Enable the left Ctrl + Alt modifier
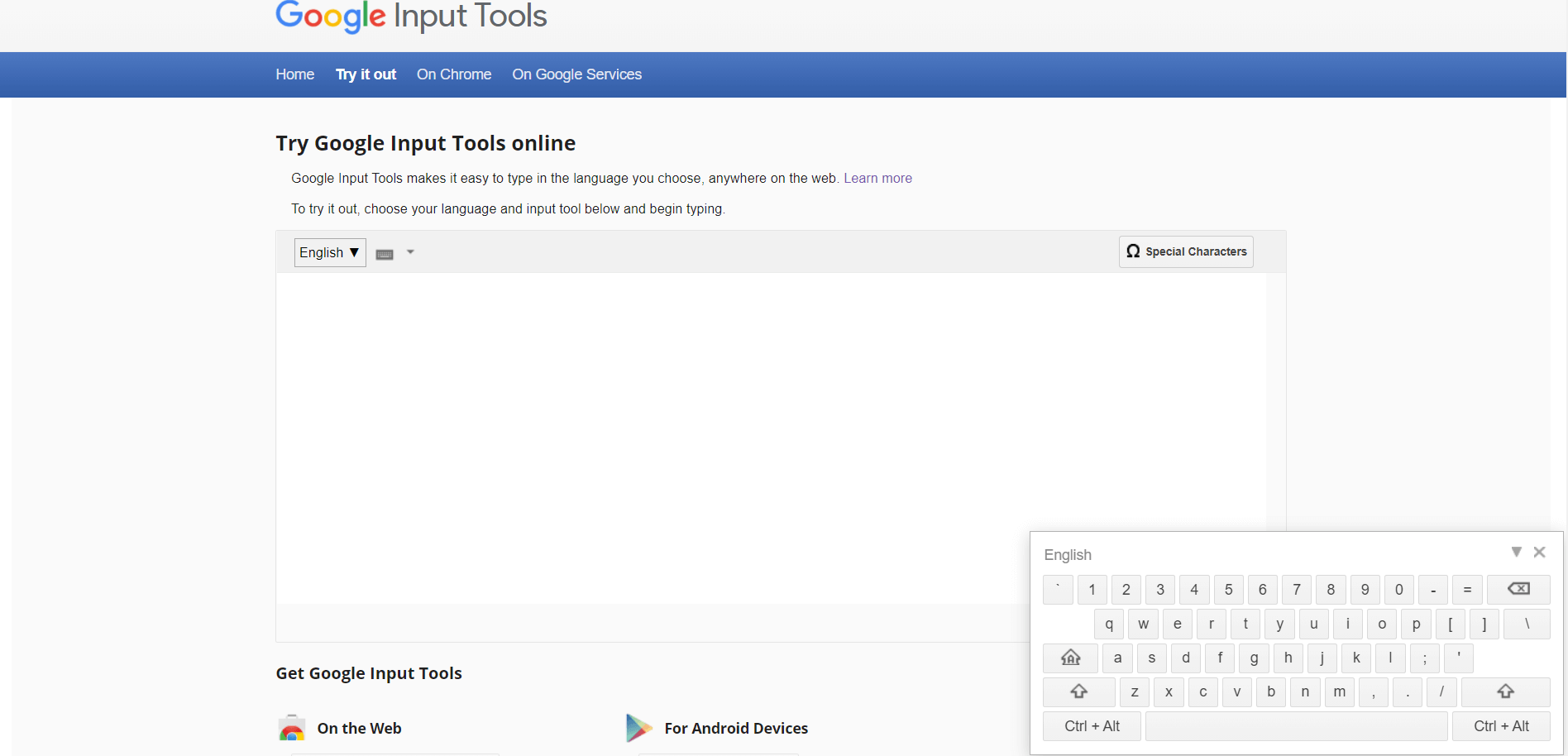The width and height of the screenshot is (1568, 756). click(x=1092, y=725)
